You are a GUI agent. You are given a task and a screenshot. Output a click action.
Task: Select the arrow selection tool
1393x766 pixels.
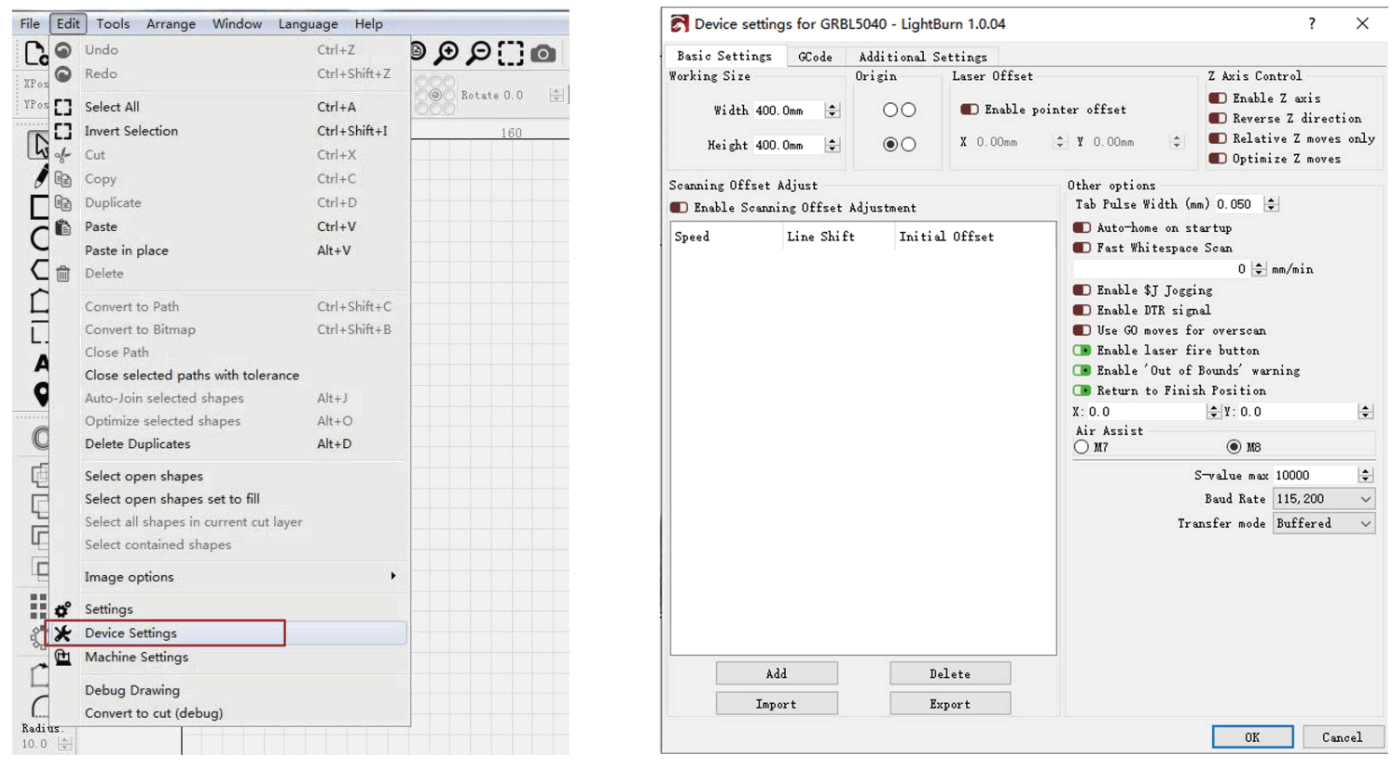(40, 145)
